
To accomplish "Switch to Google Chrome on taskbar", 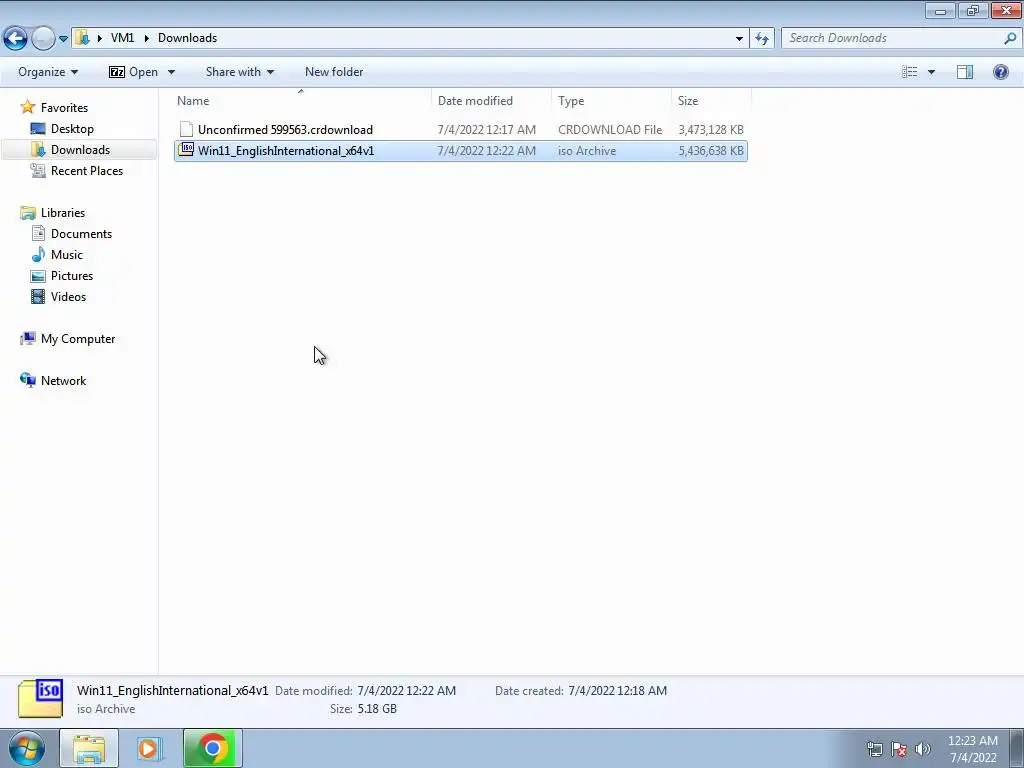I will tap(213, 748).
